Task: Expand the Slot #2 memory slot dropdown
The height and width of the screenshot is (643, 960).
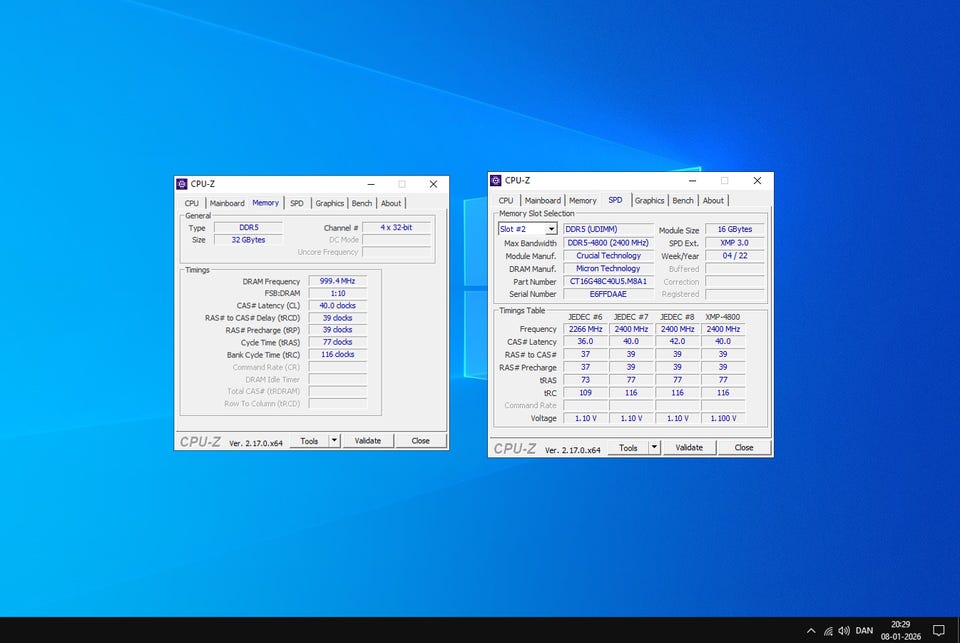Action: pyautogui.click(x=550, y=229)
